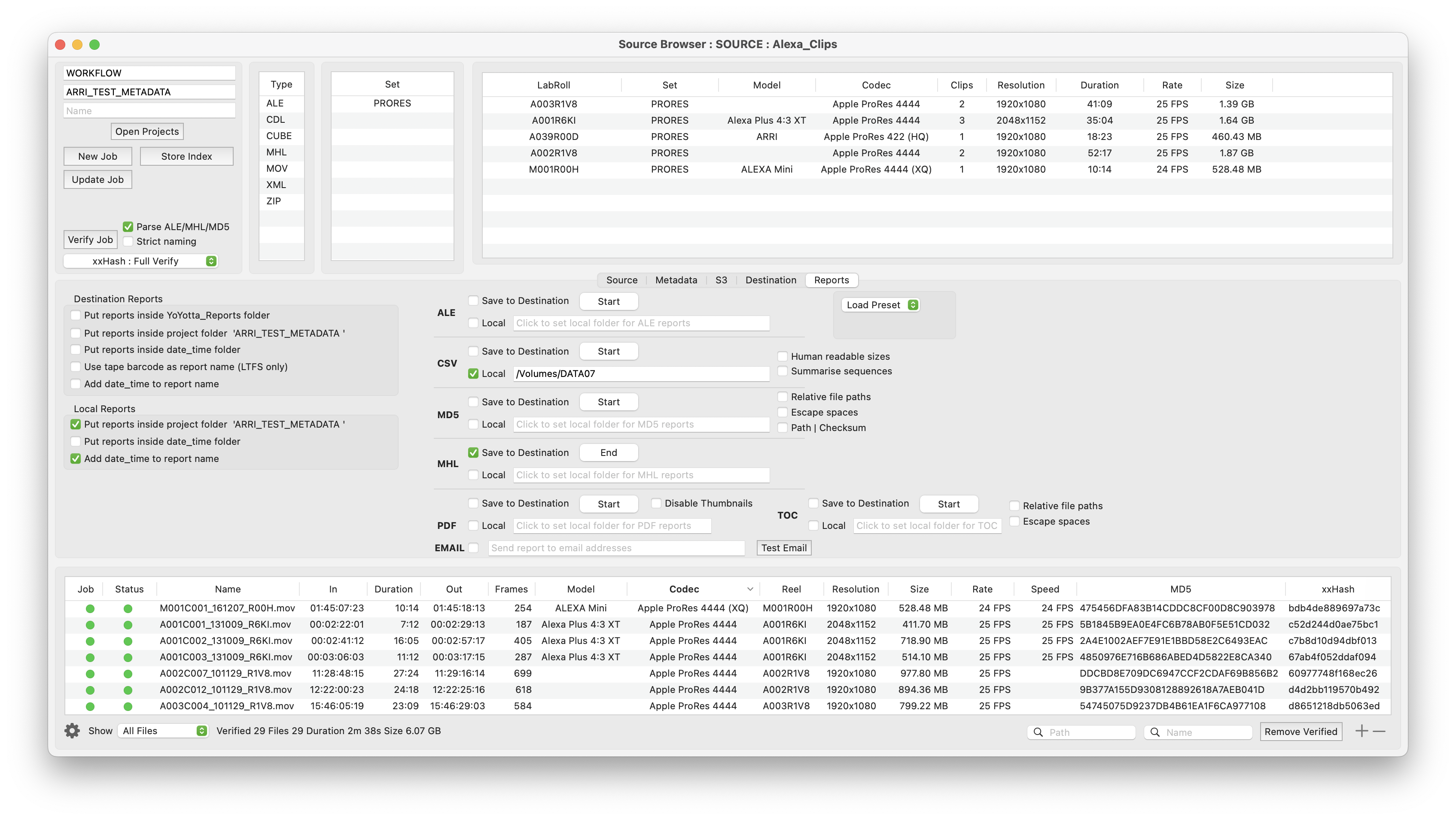Screen dimensions: 1456x820
Task: Click the xxHash column header
Action: pos(1337,589)
